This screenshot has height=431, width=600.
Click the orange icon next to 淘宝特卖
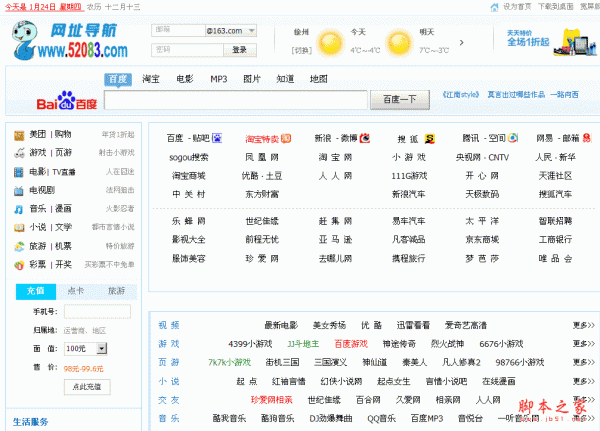click(x=286, y=138)
